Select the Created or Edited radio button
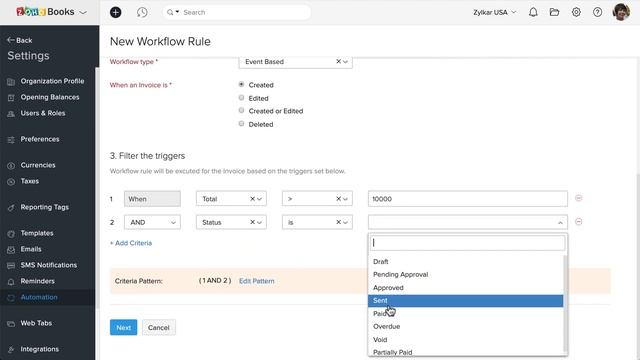The image size is (640, 360). (241, 111)
